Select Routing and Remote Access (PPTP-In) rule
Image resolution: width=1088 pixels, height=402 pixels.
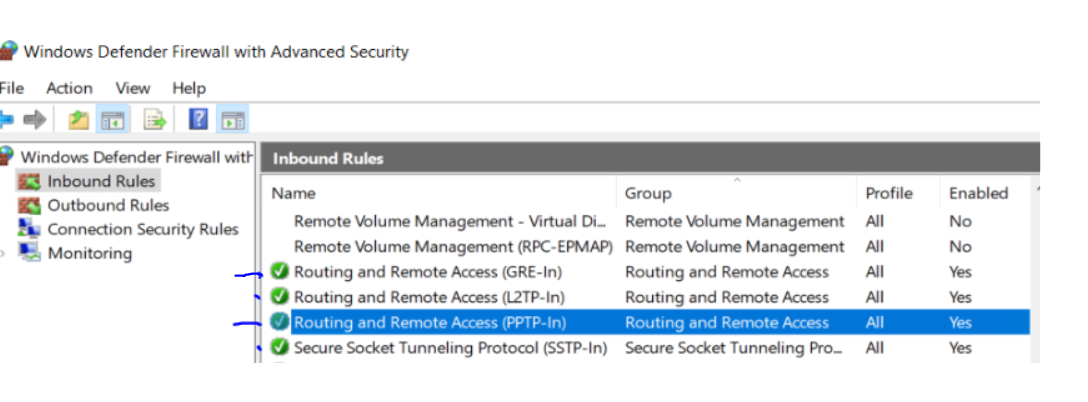click(x=430, y=322)
